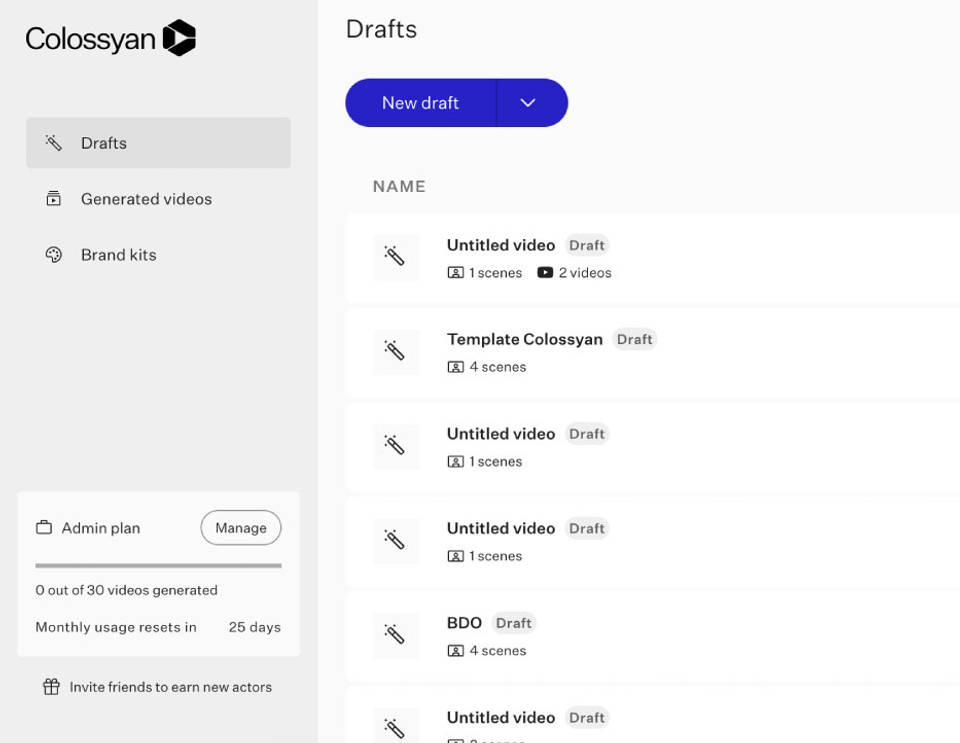Open Brand kits via the palette icon

coord(55,255)
